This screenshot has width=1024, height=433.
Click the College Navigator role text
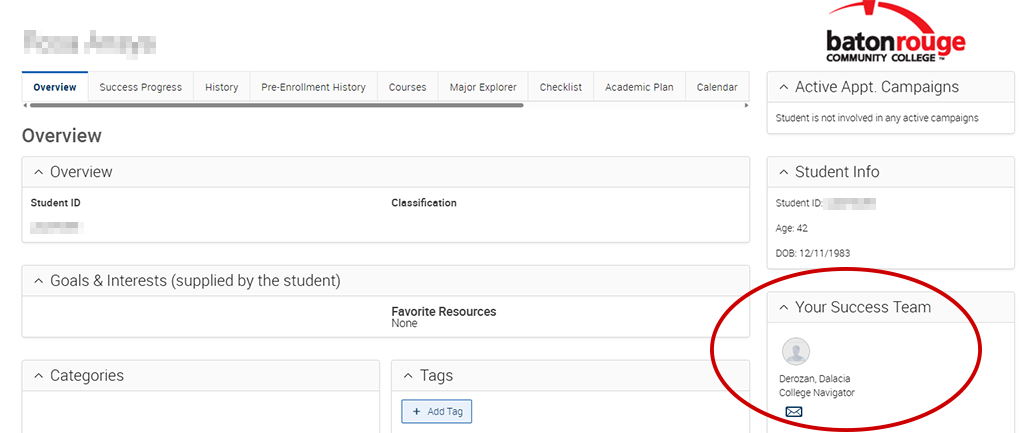(x=816, y=393)
